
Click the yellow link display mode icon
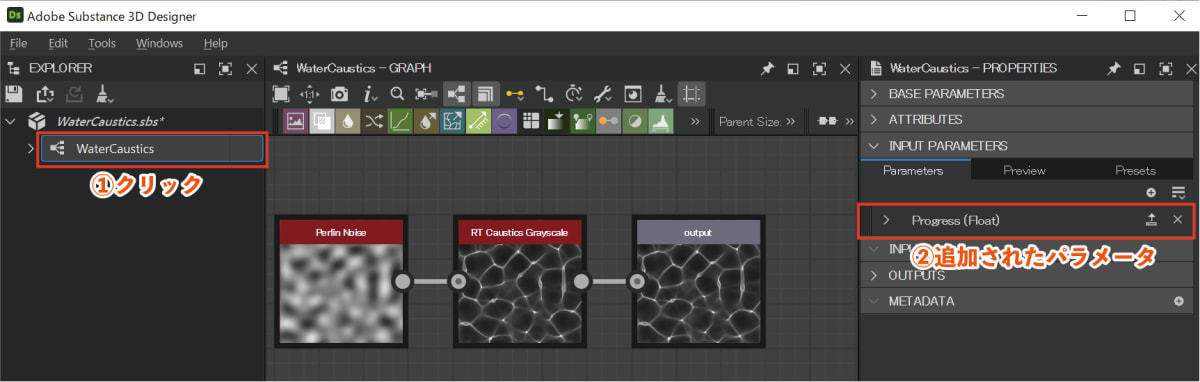click(x=515, y=94)
